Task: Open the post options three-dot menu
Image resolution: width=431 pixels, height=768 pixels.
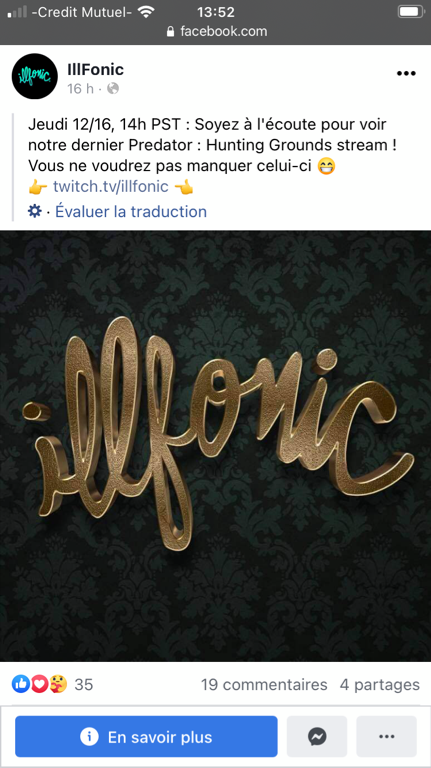Action: click(406, 73)
